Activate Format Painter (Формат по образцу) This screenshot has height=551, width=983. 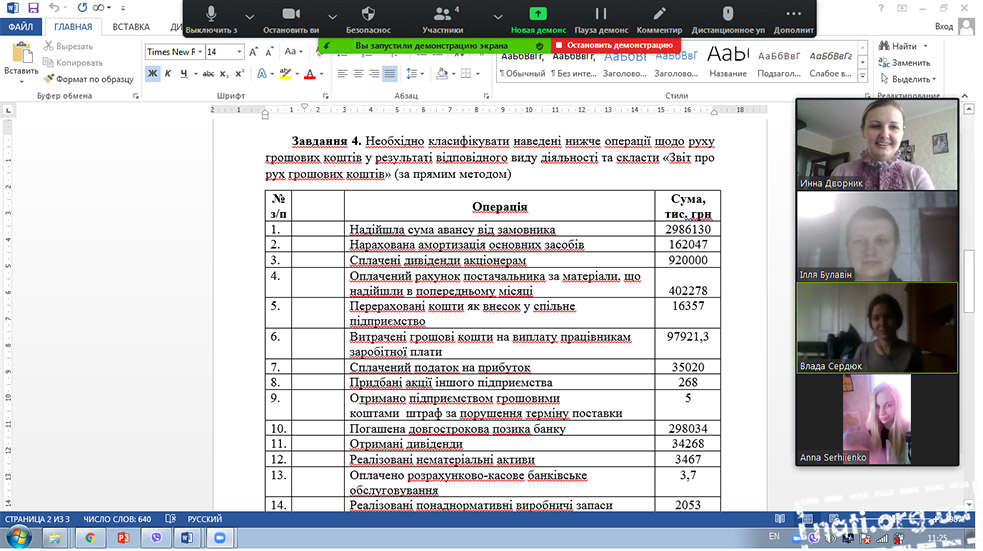(88, 79)
